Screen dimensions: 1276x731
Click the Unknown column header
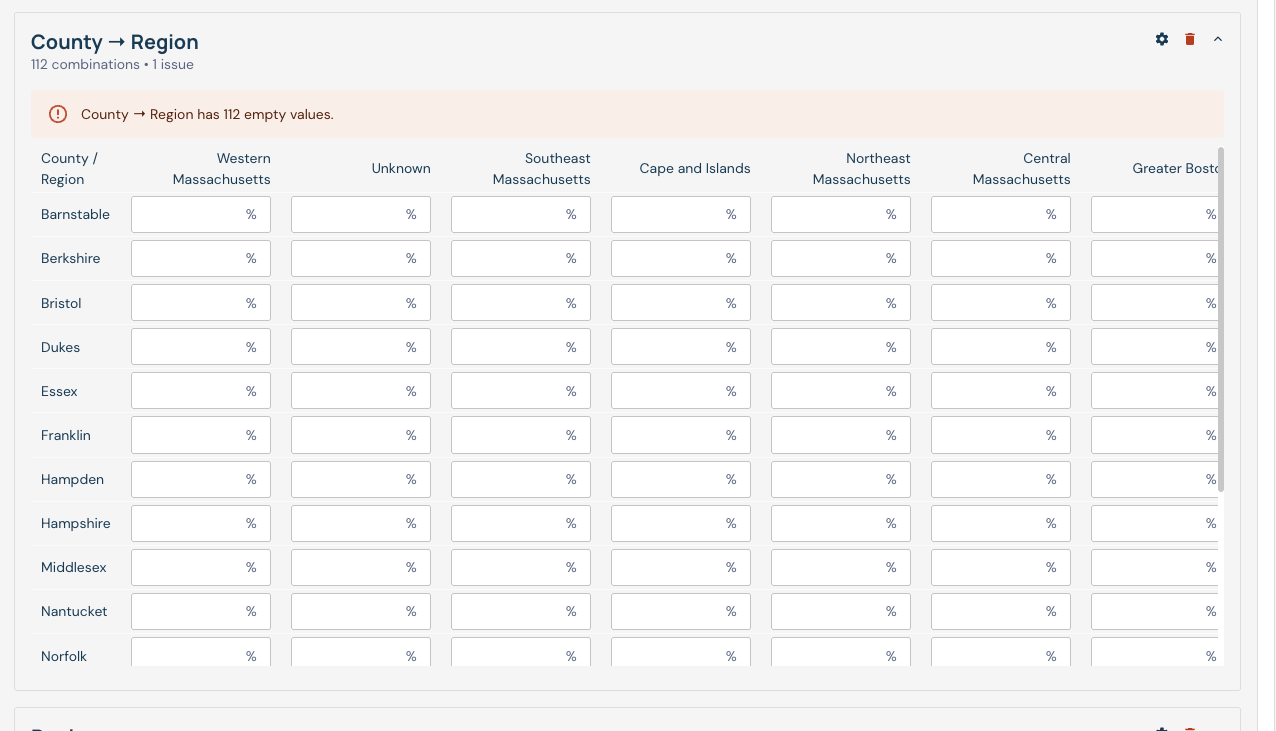pos(401,169)
